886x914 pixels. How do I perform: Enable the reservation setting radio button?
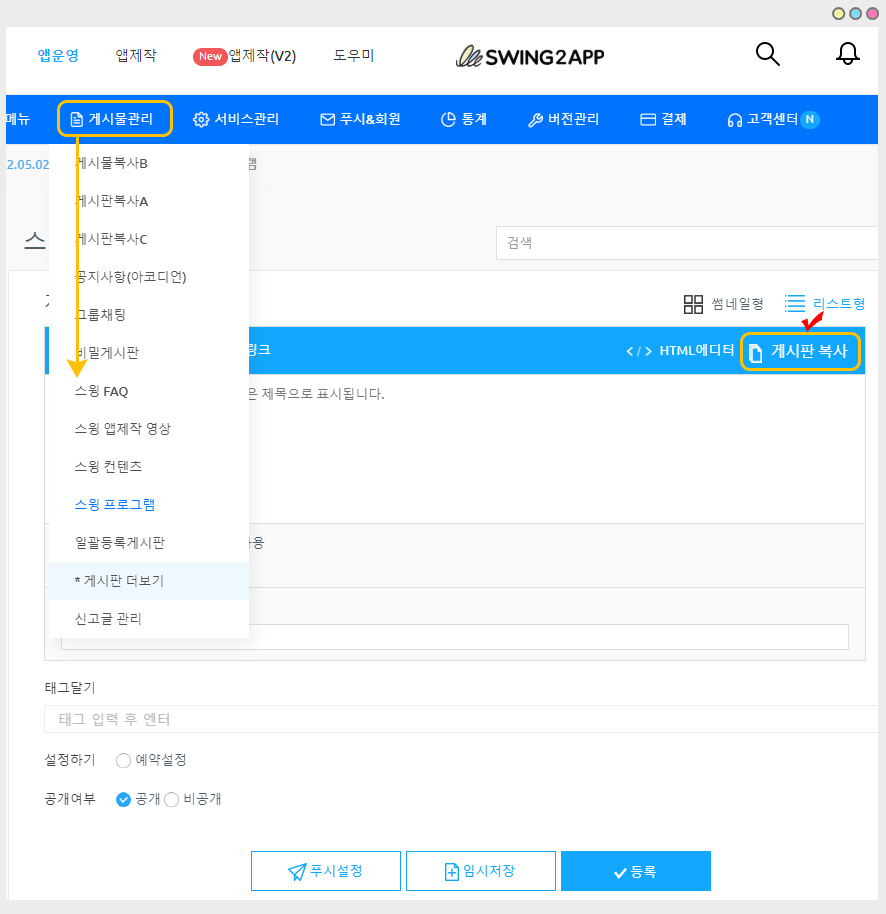(x=124, y=760)
